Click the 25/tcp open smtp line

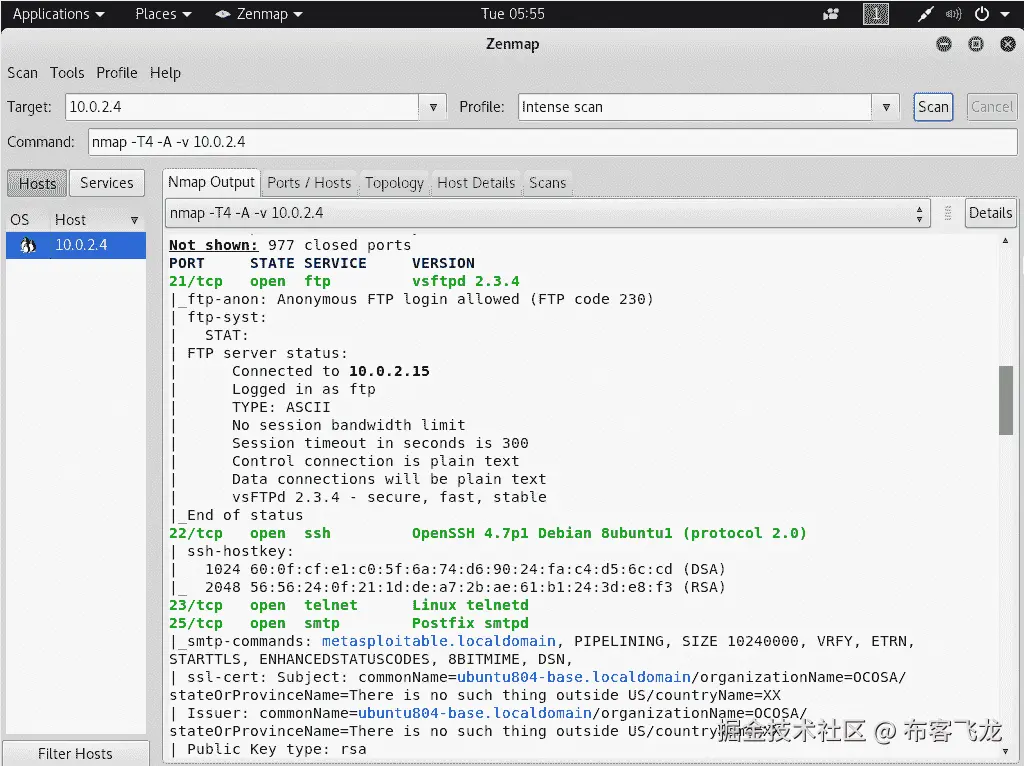(x=349, y=624)
